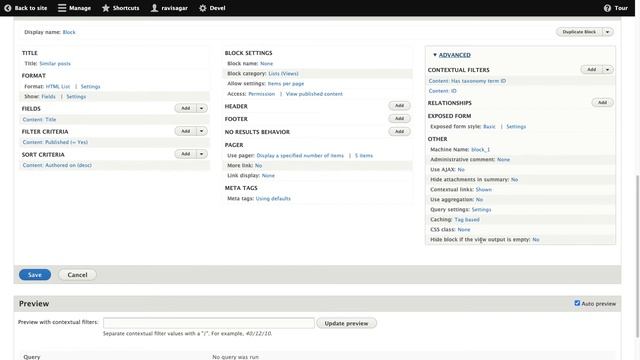Screen dimensions: 640x360
Task: Click the Update preview button
Action: [x=346, y=323]
